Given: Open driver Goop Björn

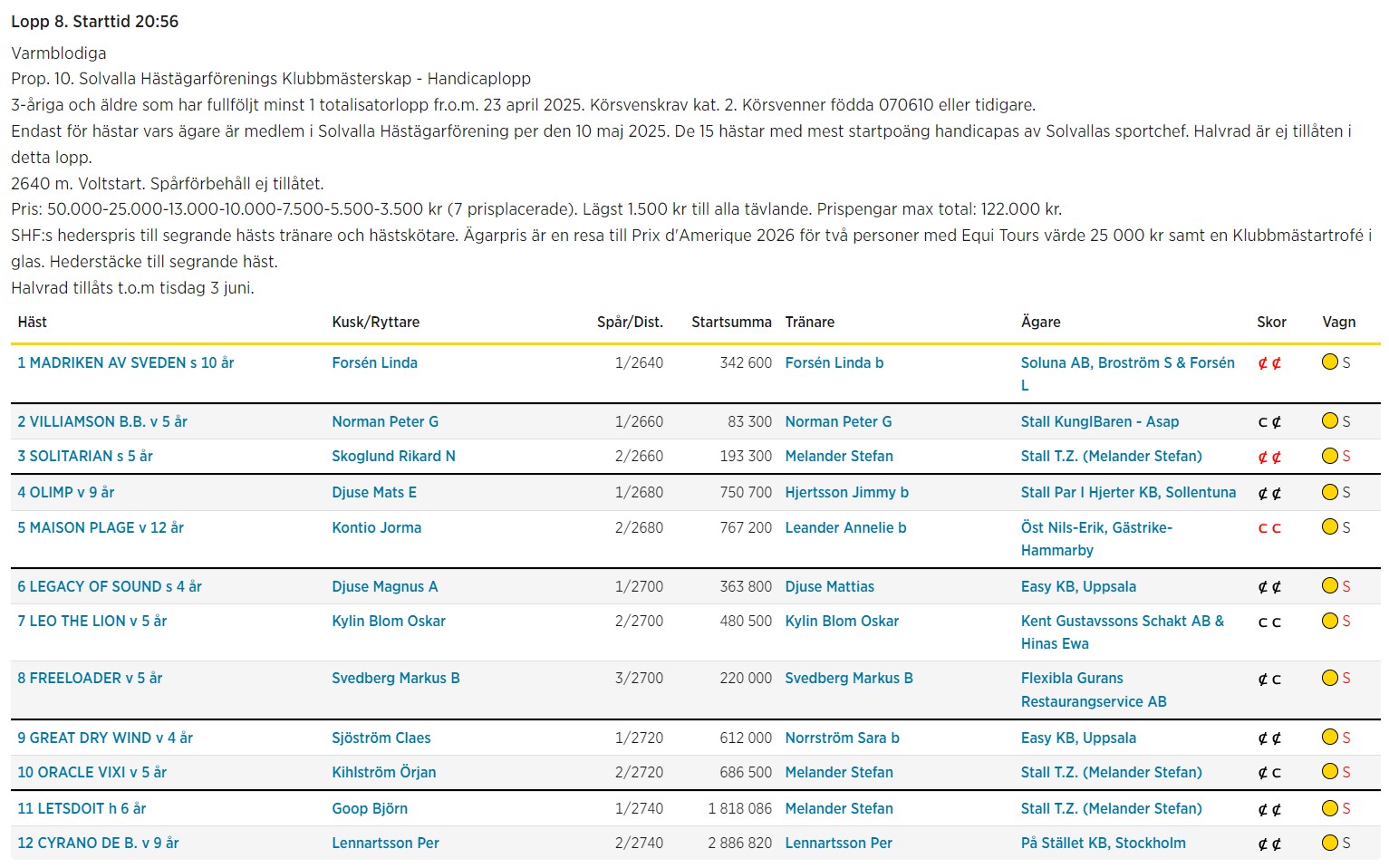Looking at the screenshot, I should 370,808.
